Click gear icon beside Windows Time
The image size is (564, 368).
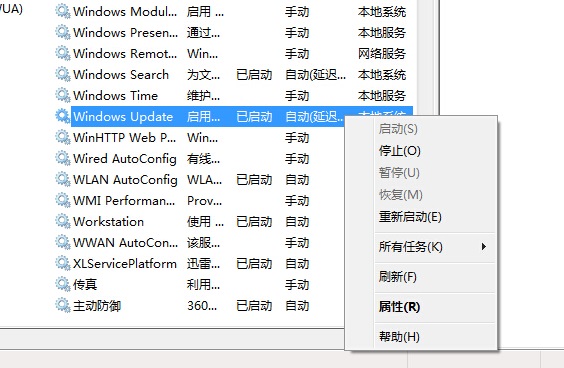coord(63,95)
